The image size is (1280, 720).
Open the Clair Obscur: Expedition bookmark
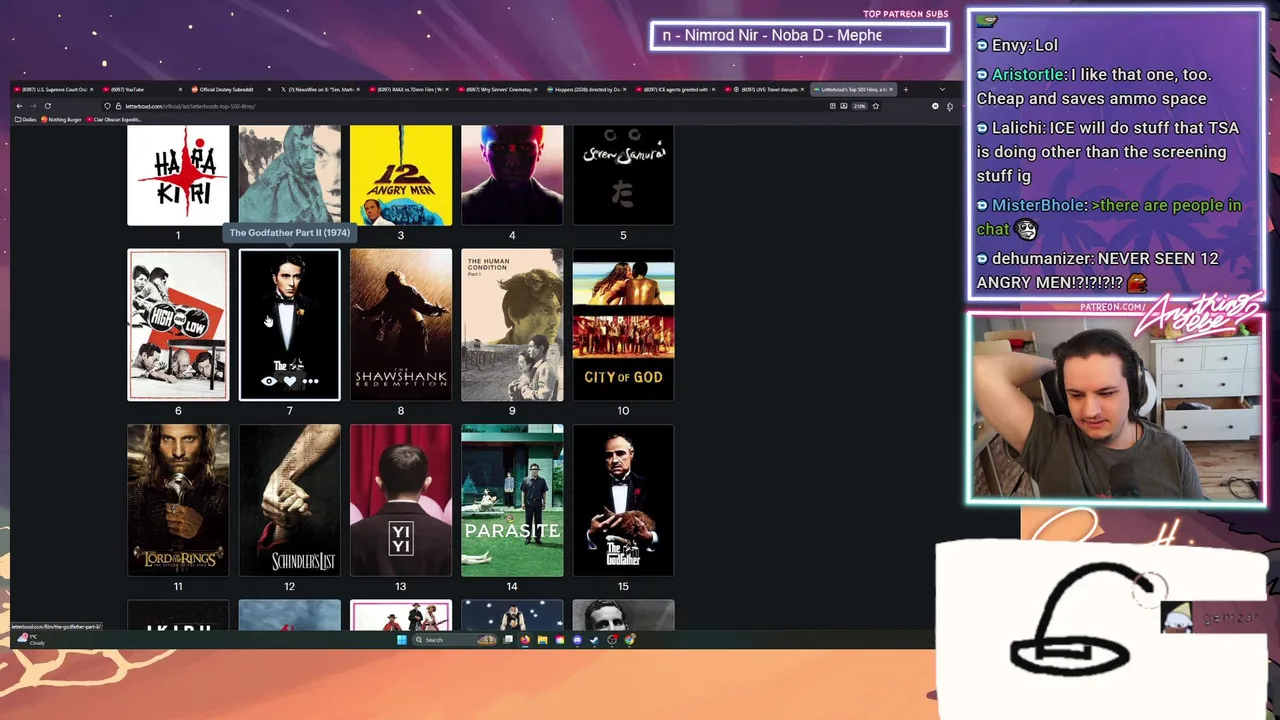[115, 119]
